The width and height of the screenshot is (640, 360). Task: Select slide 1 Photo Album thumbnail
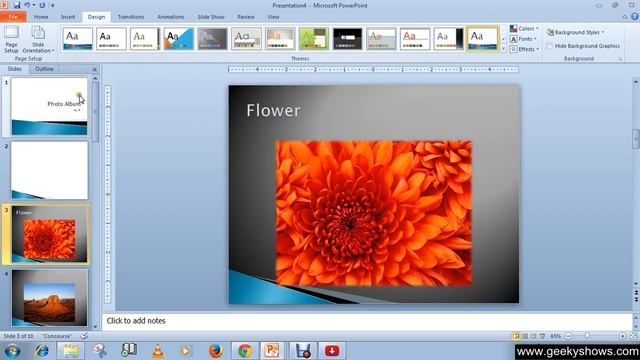(x=49, y=106)
